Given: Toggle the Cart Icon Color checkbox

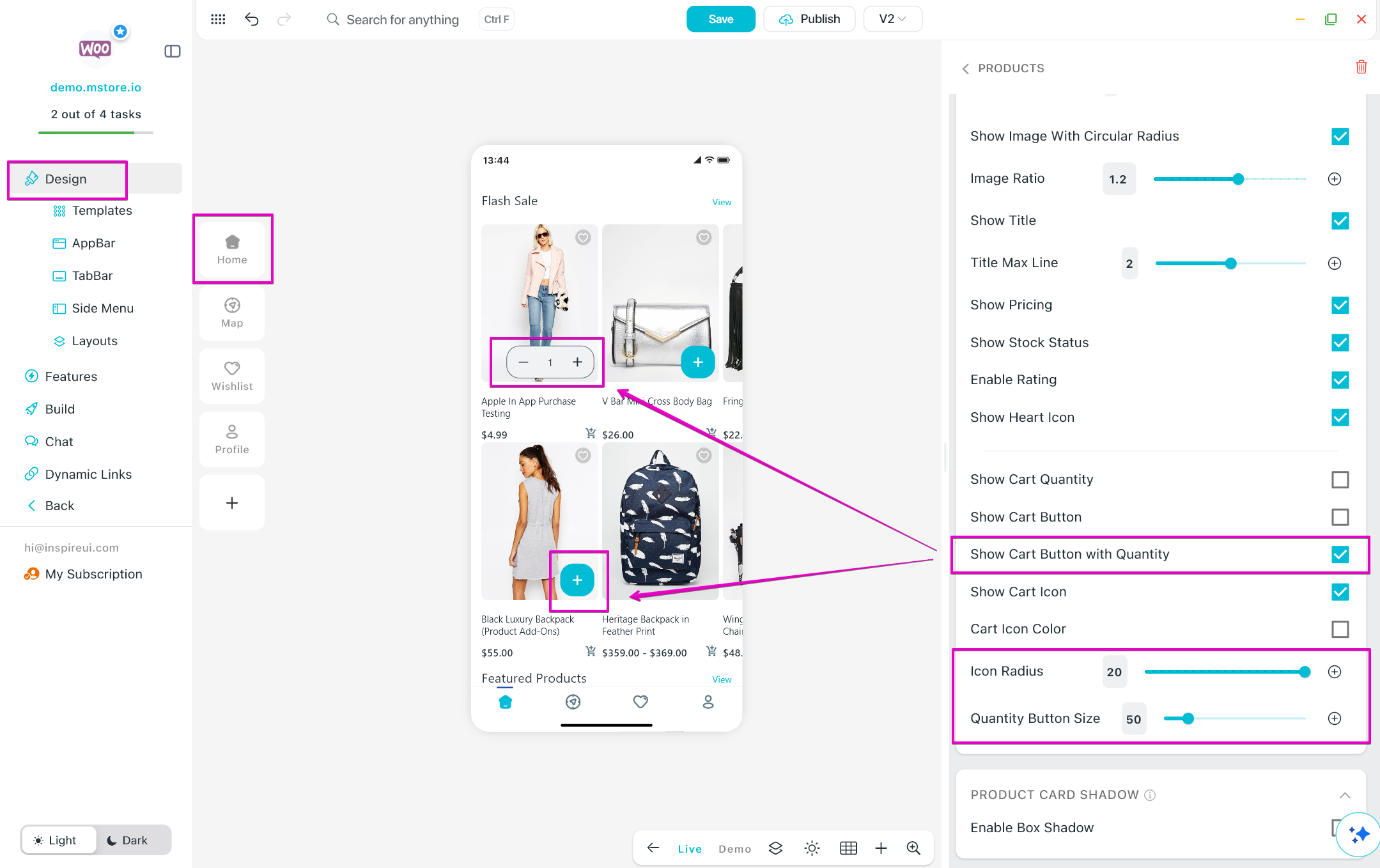Looking at the screenshot, I should pos(1340,629).
